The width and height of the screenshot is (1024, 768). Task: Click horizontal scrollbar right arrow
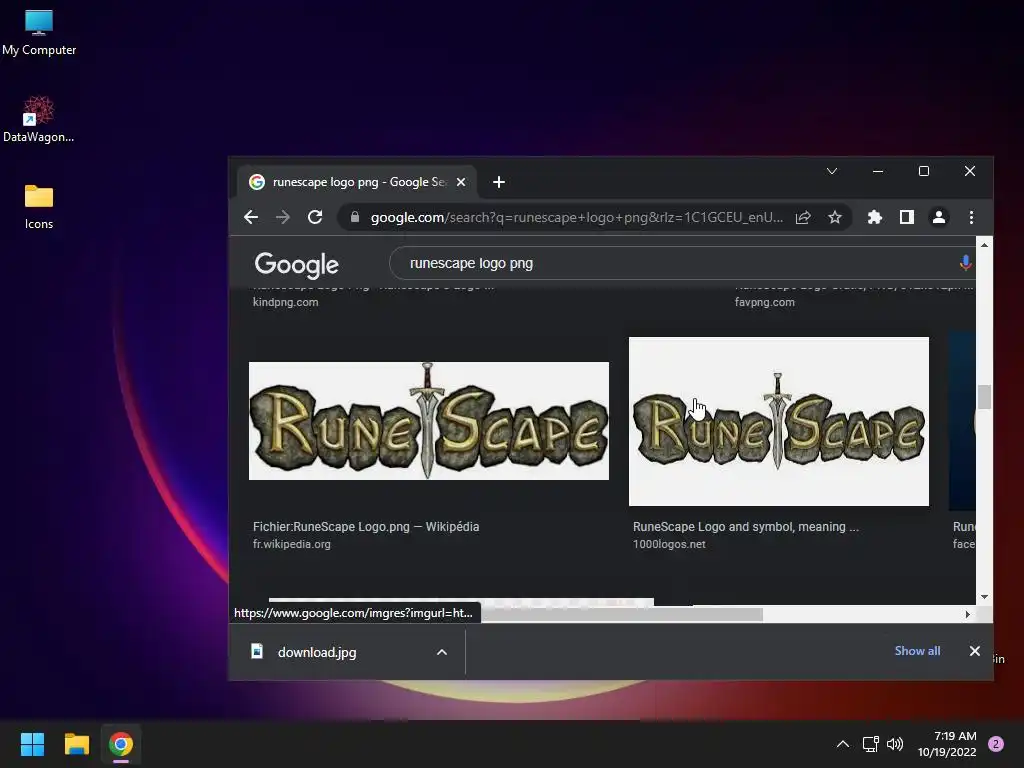(x=968, y=615)
